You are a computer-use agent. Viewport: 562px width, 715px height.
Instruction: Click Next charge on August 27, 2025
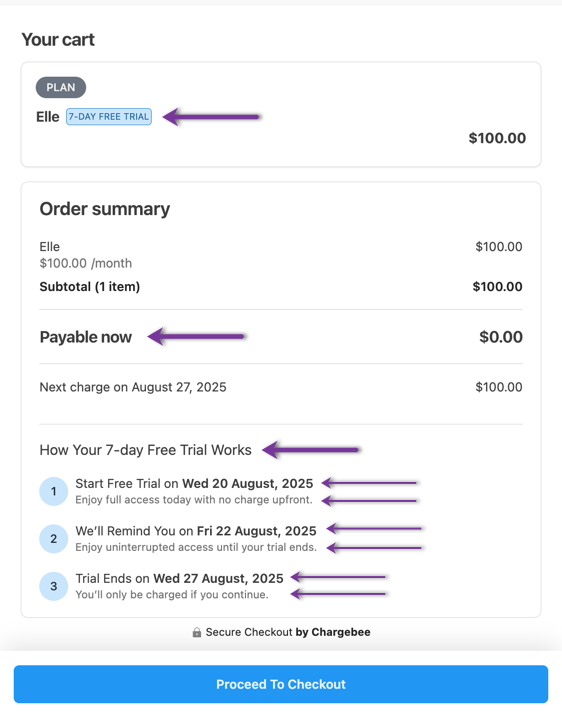pyautogui.click(x=133, y=387)
